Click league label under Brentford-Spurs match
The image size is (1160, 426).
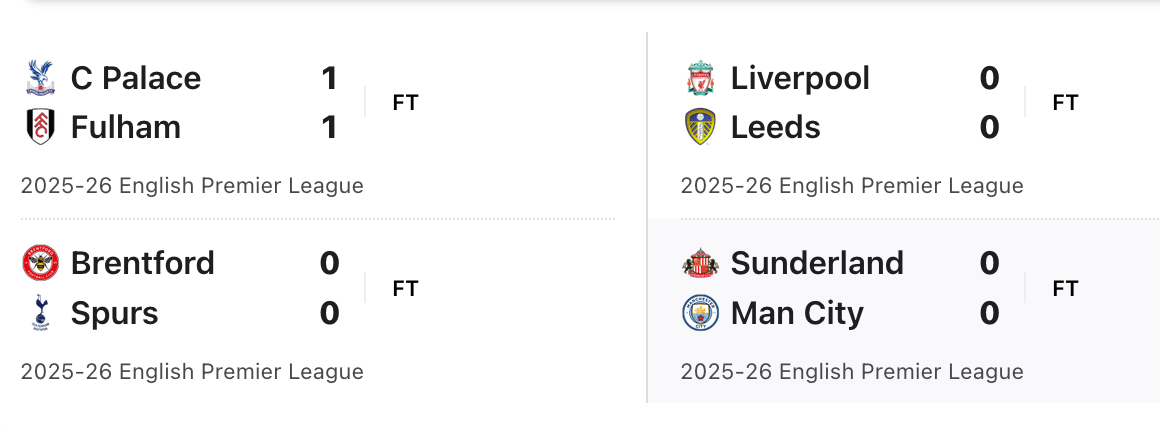pyautogui.click(x=192, y=372)
